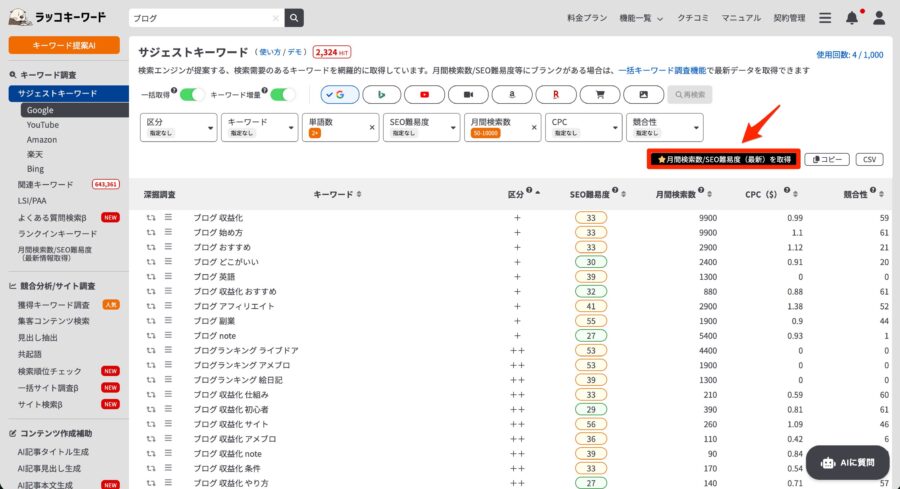Click the search magnifier button in header
The height and width of the screenshot is (489, 900).
[294, 18]
